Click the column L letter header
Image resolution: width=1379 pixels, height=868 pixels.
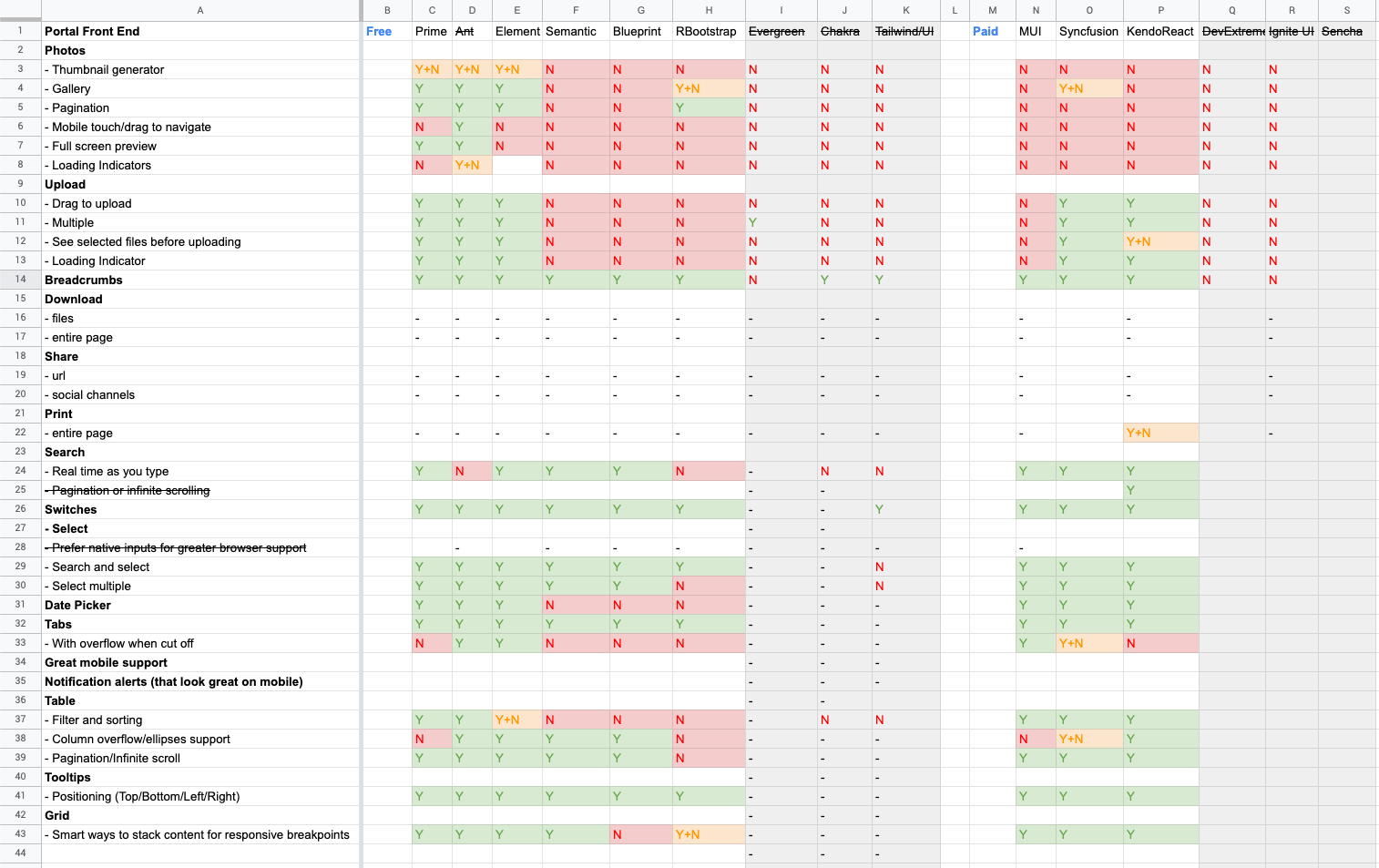pos(955,10)
